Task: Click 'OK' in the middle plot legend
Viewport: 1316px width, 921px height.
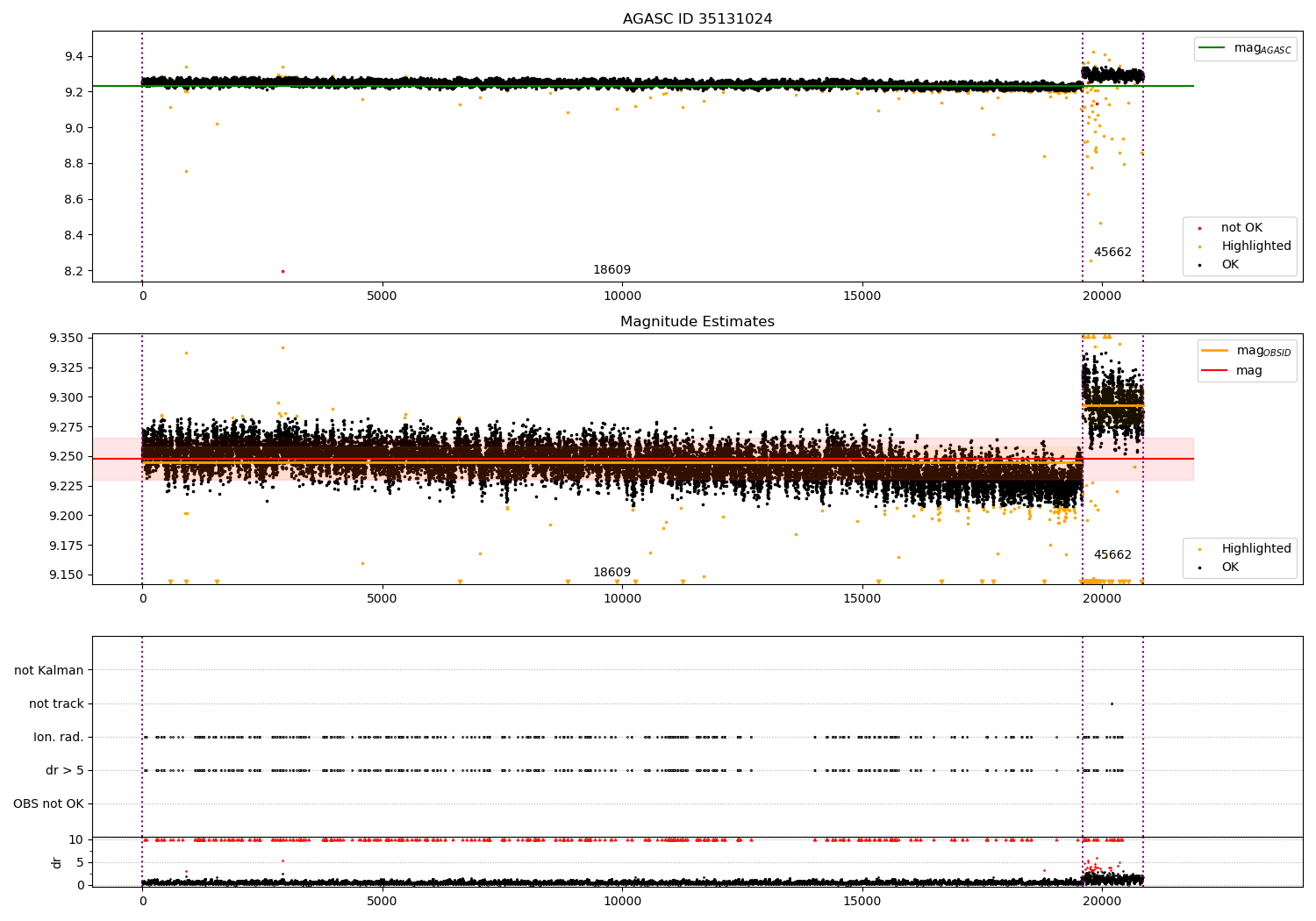Action: pyautogui.click(x=1230, y=568)
